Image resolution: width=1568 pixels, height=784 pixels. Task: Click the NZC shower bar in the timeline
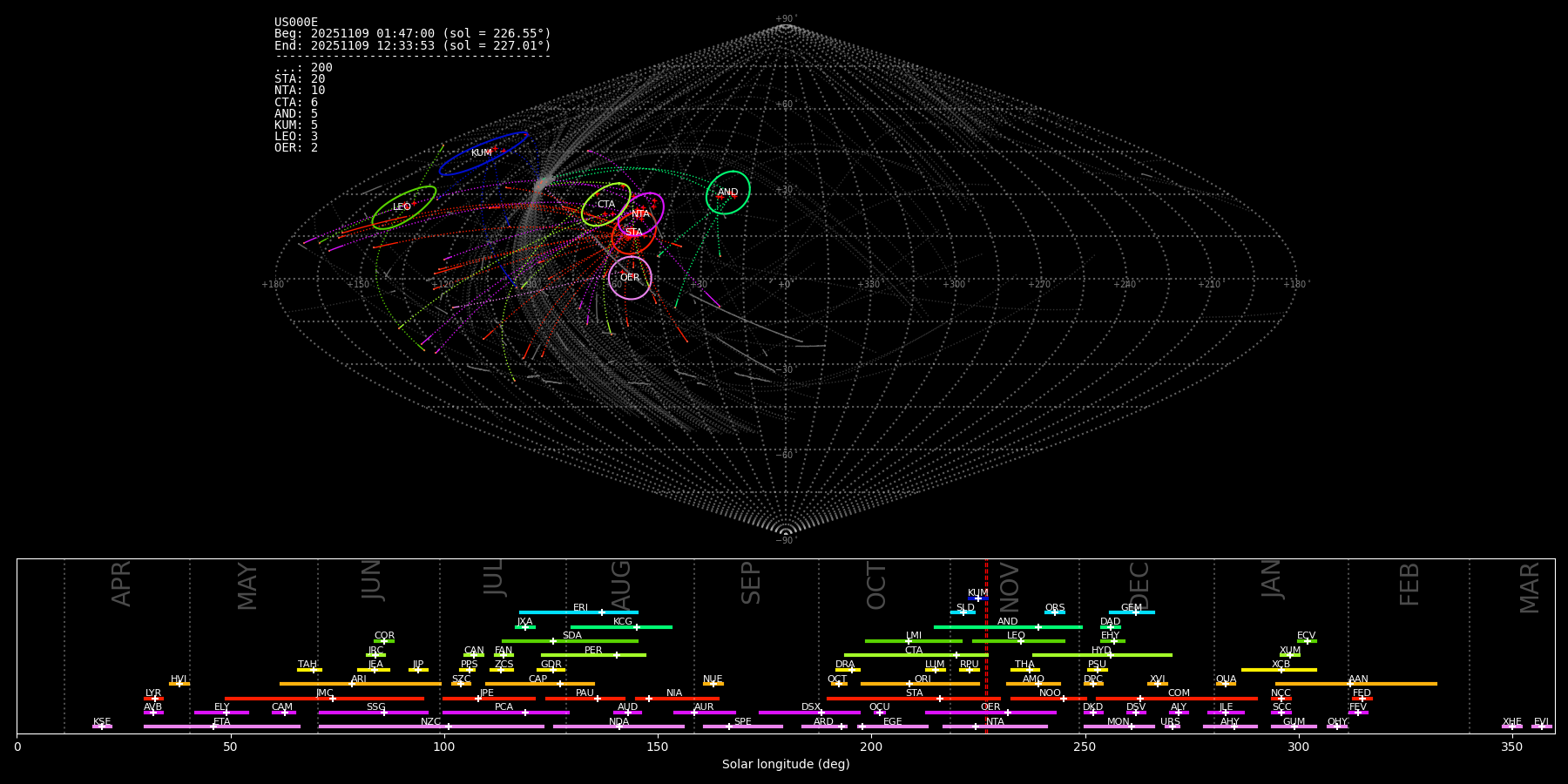pyautogui.click(x=431, y=727)
